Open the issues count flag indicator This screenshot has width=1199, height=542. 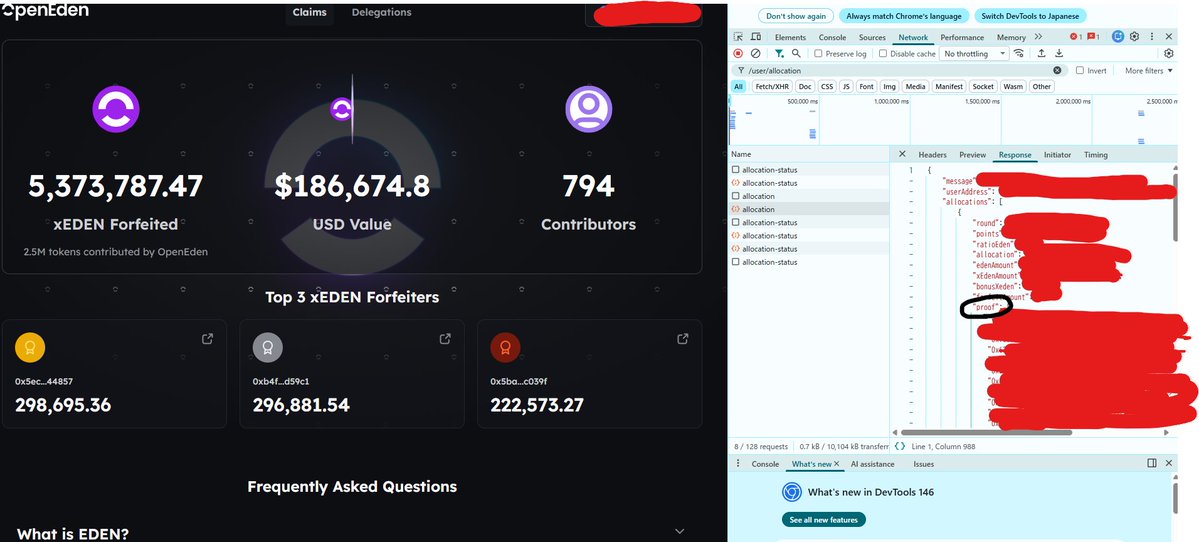pos(1093,37)
